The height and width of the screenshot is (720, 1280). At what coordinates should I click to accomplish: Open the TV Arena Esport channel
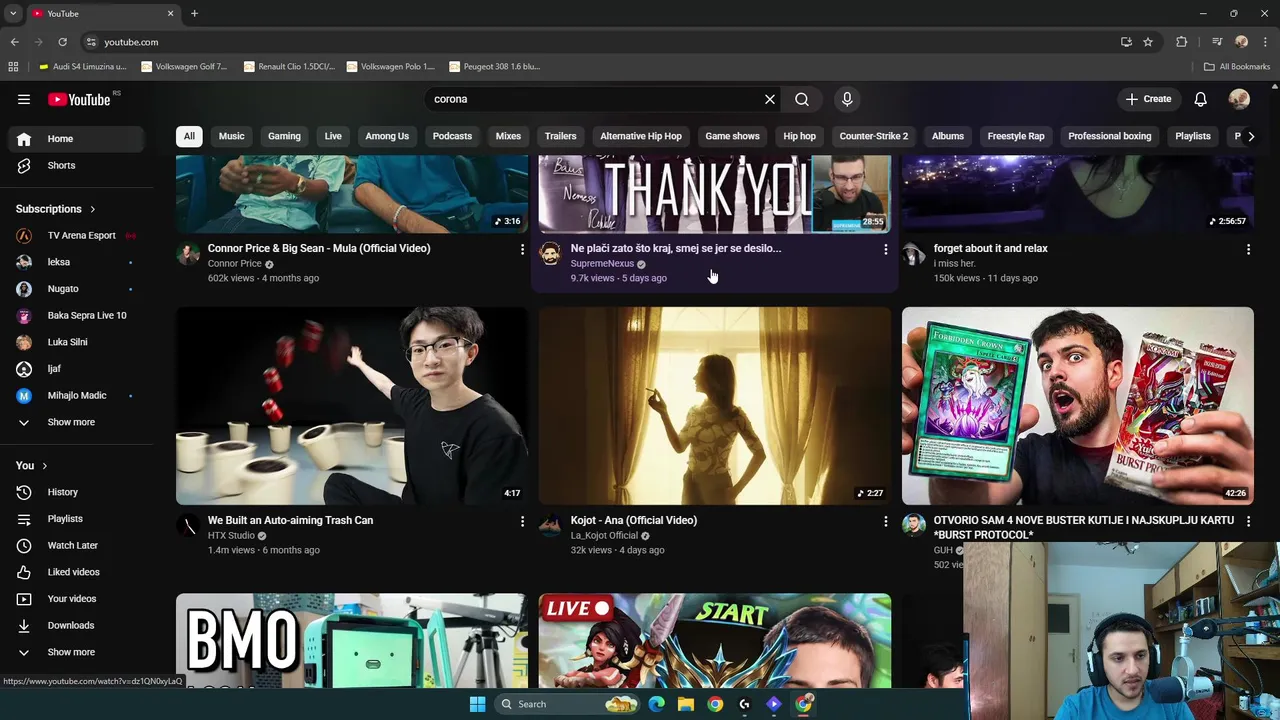(77, 235)
